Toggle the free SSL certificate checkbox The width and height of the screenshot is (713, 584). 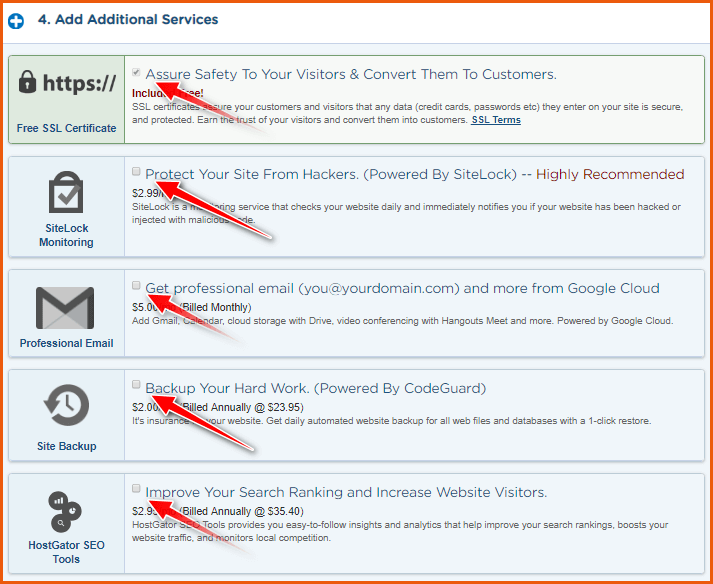tap(136, 72)
